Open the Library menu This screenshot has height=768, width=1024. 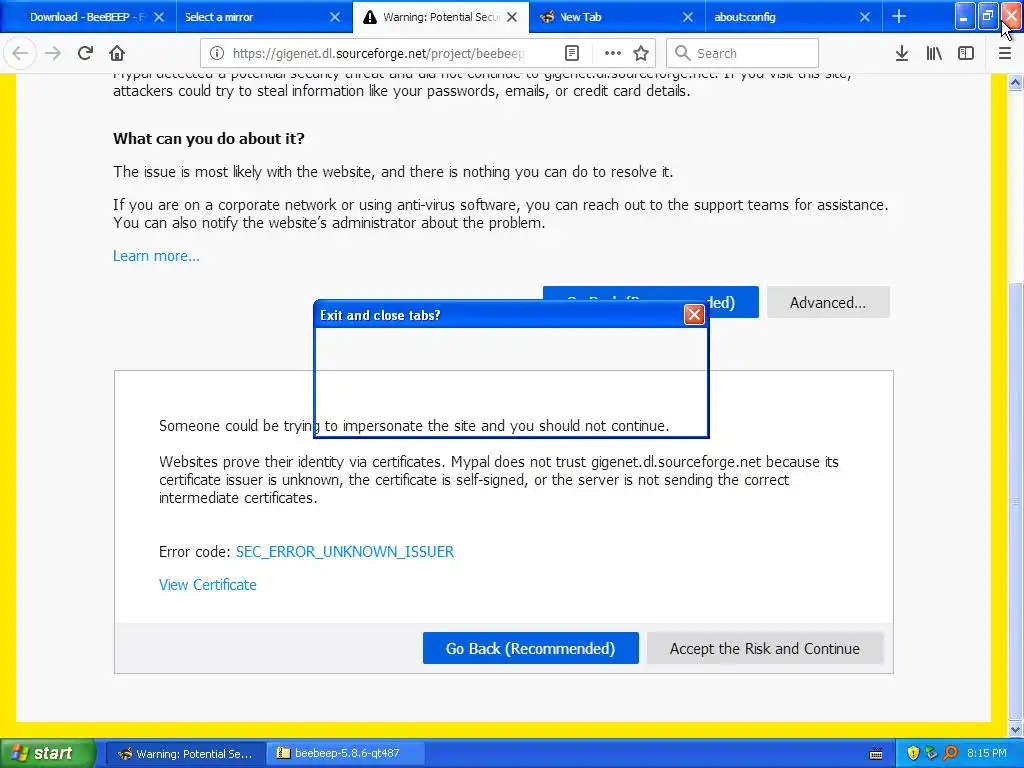pos(934,54)
